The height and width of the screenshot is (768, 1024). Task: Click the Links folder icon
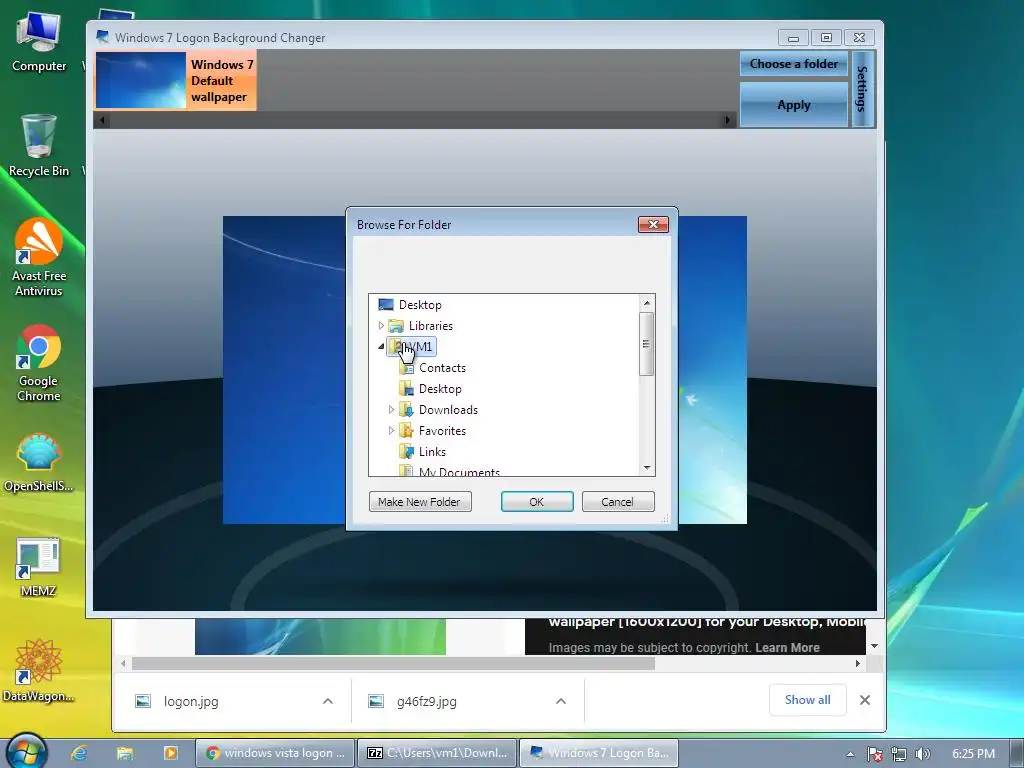point(406,451)
